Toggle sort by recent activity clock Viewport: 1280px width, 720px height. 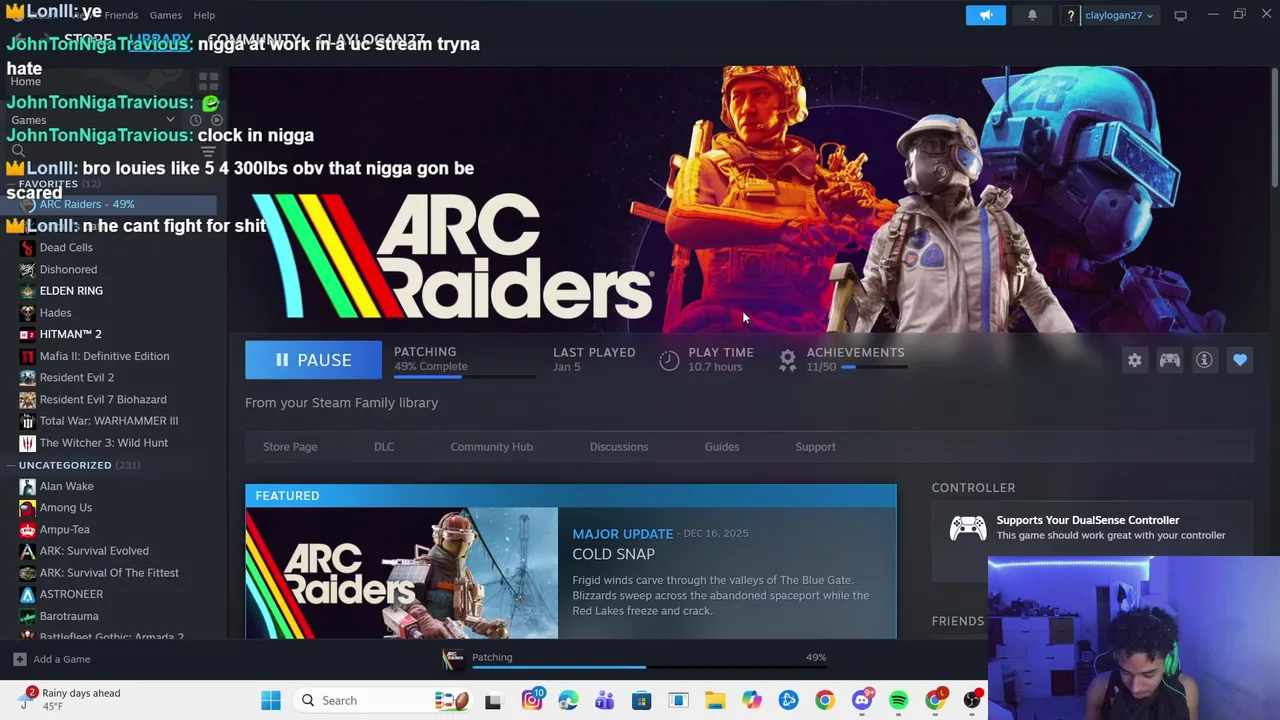[x=196, y=120]
